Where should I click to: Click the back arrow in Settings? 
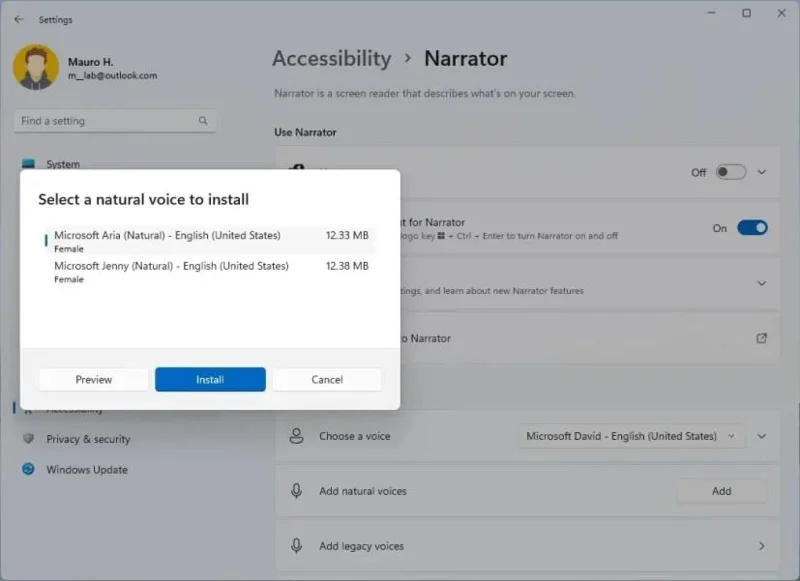(x=19, y=19)
